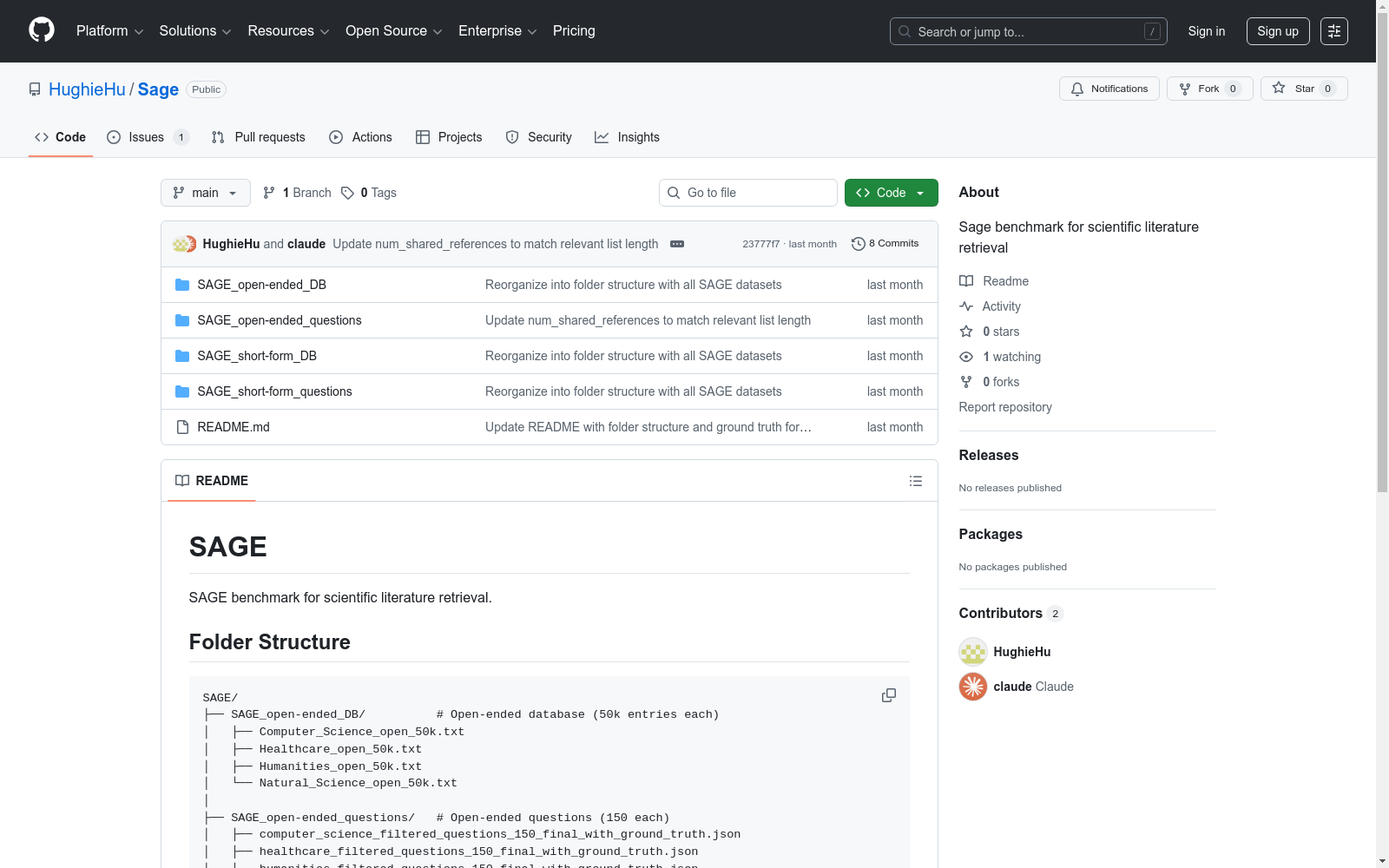Go to the Security tab
Image resolution: width=1389 pixels, height=868 pixels.
(x=539, y=137)
